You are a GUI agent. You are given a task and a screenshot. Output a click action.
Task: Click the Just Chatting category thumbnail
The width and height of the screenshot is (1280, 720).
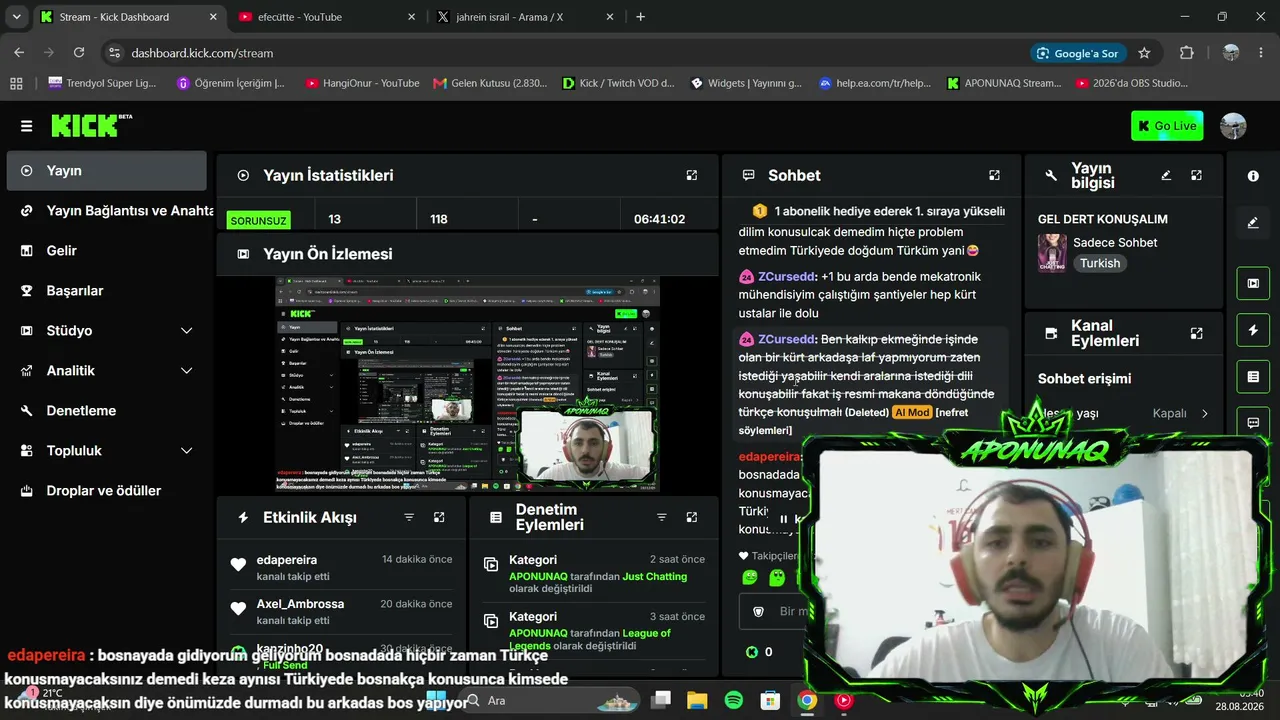point(1052,253)
